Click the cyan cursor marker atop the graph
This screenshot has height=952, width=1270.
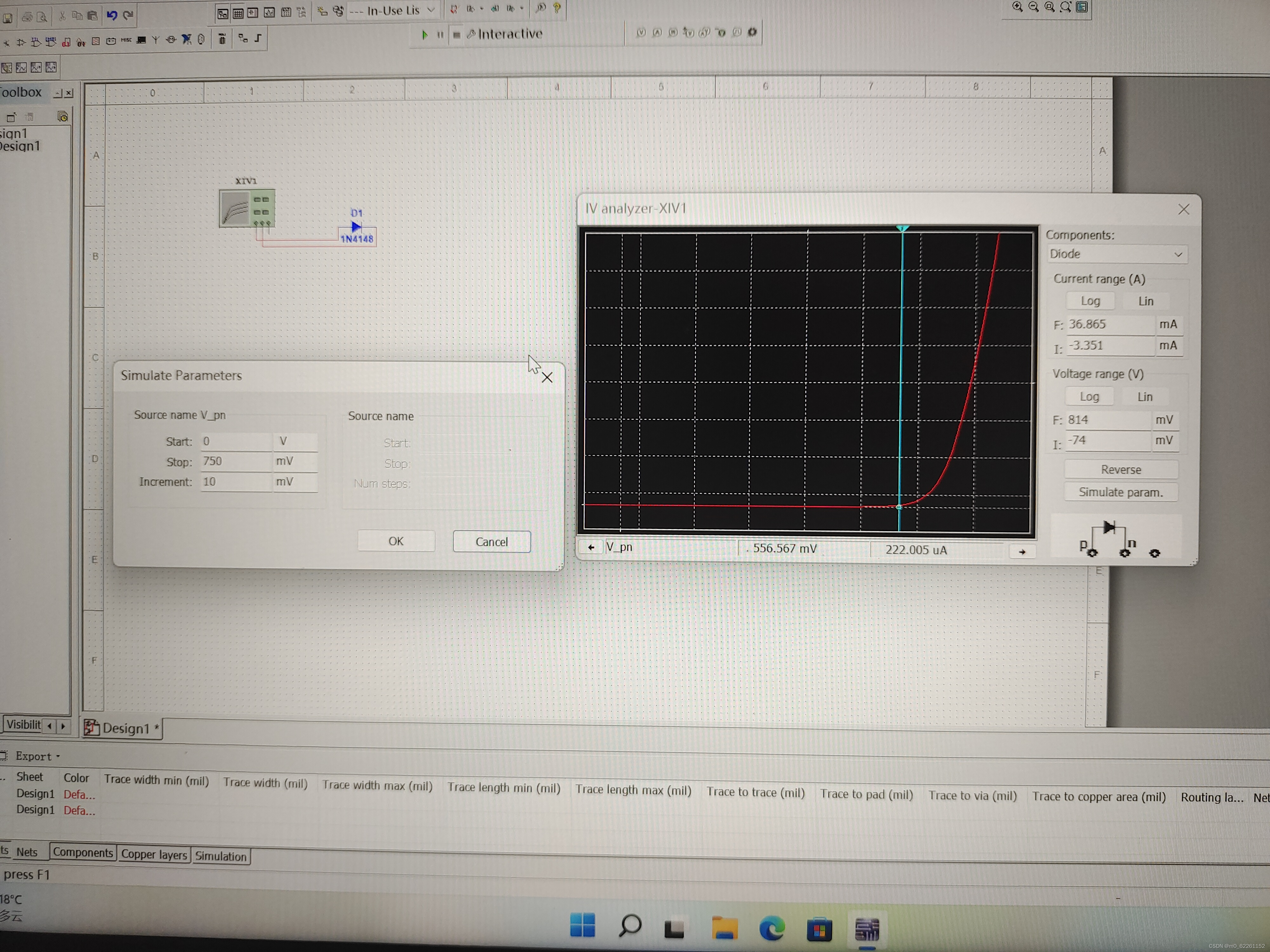coord(903,228)
